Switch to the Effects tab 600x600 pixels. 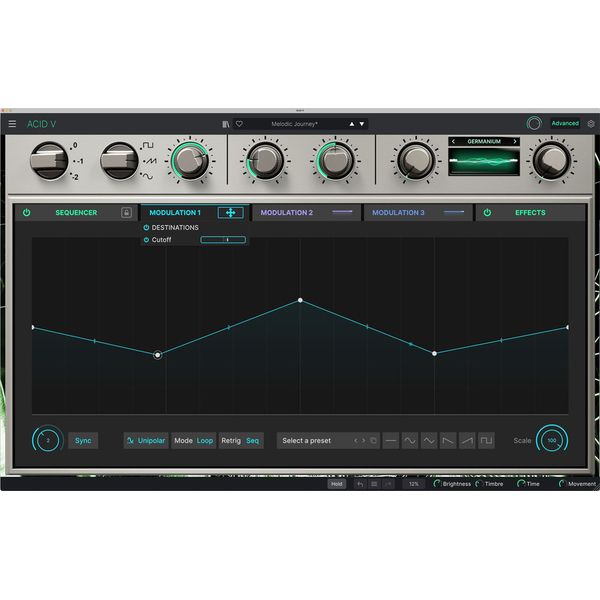[530, 212]
